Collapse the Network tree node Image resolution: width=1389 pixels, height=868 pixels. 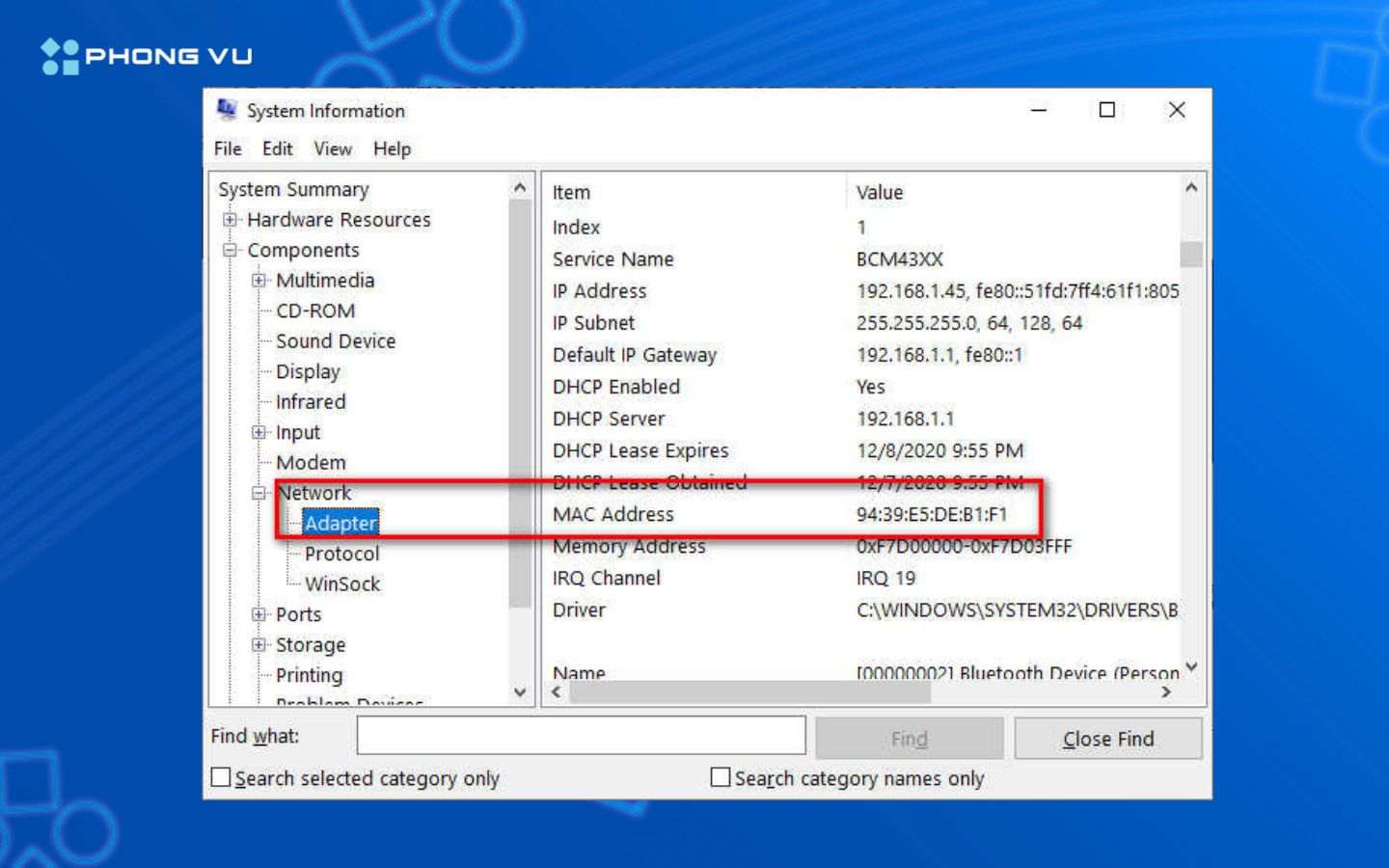coord(259,493)
